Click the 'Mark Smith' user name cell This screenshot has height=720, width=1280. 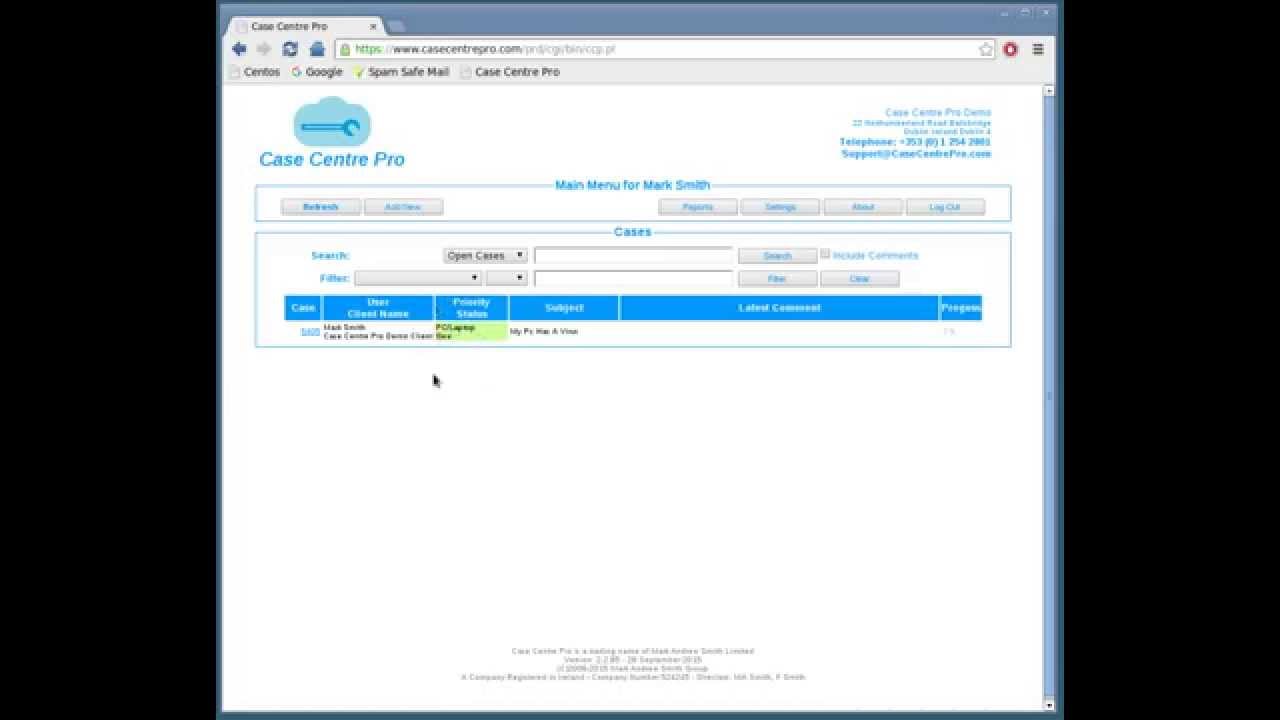[x=345, y=327]
